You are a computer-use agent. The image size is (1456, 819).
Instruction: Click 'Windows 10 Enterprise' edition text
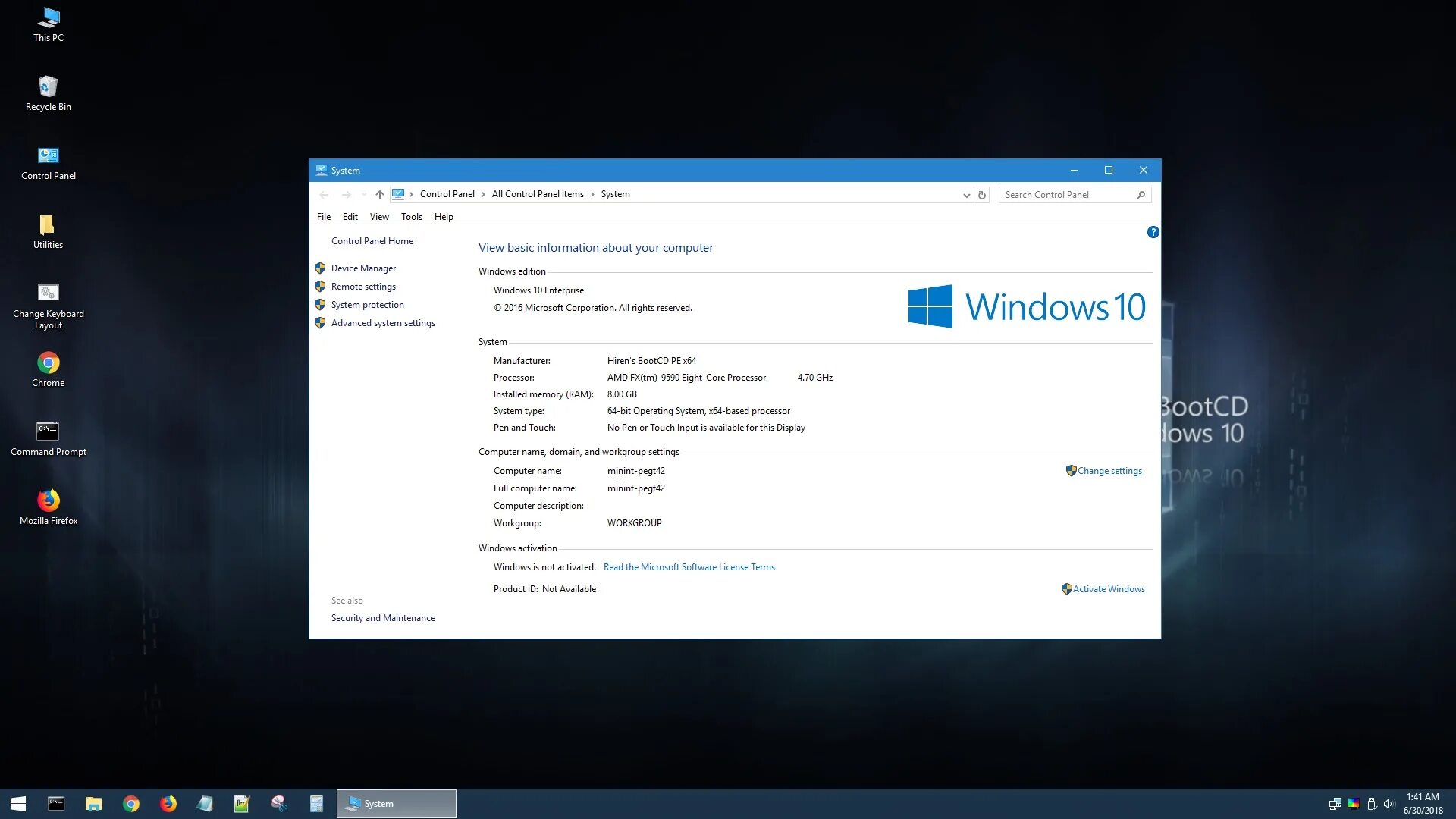[538, 290]
